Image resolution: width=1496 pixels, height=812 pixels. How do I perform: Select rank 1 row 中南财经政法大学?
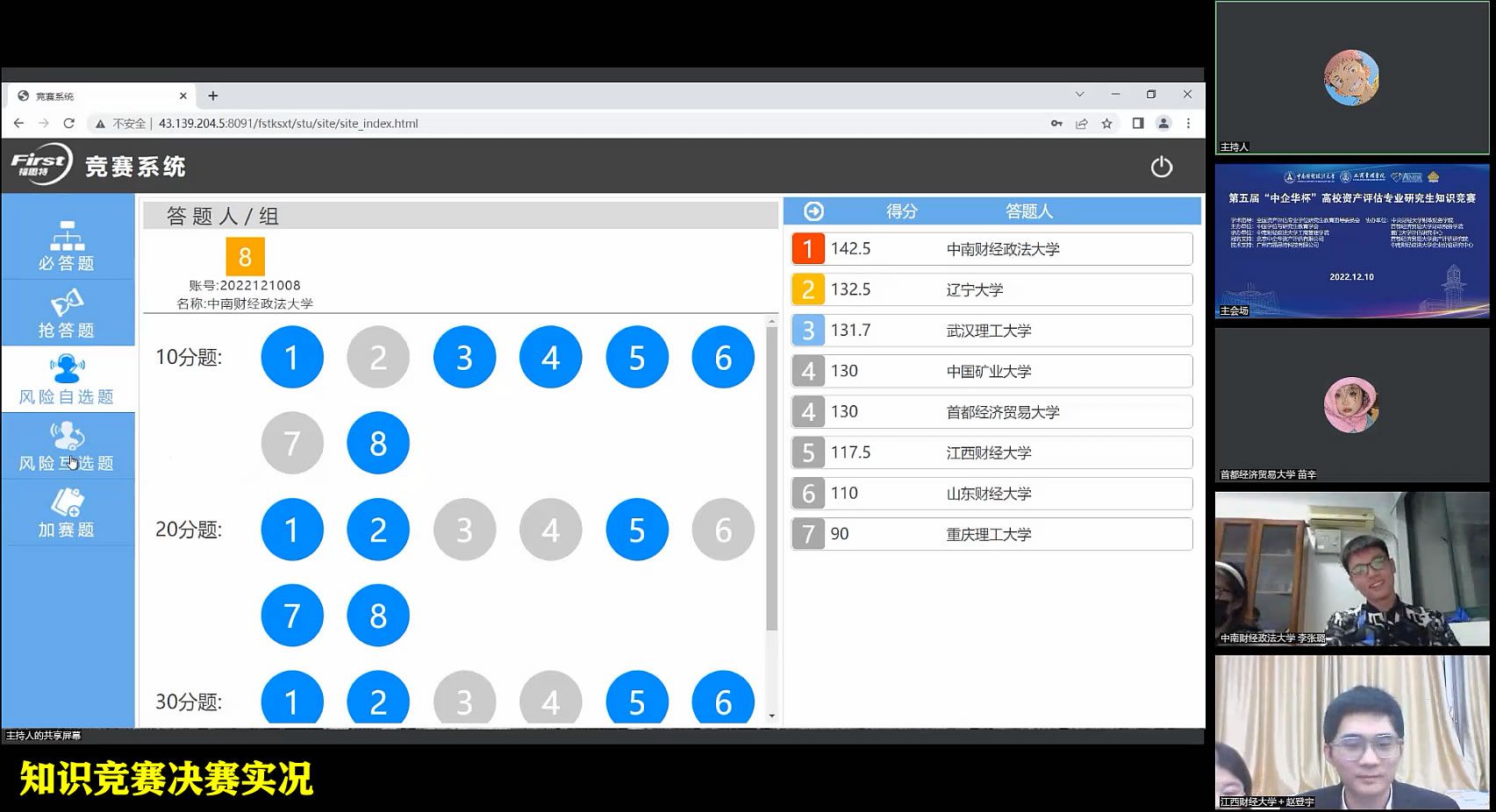pyautogui.click(x=991, y=249)
